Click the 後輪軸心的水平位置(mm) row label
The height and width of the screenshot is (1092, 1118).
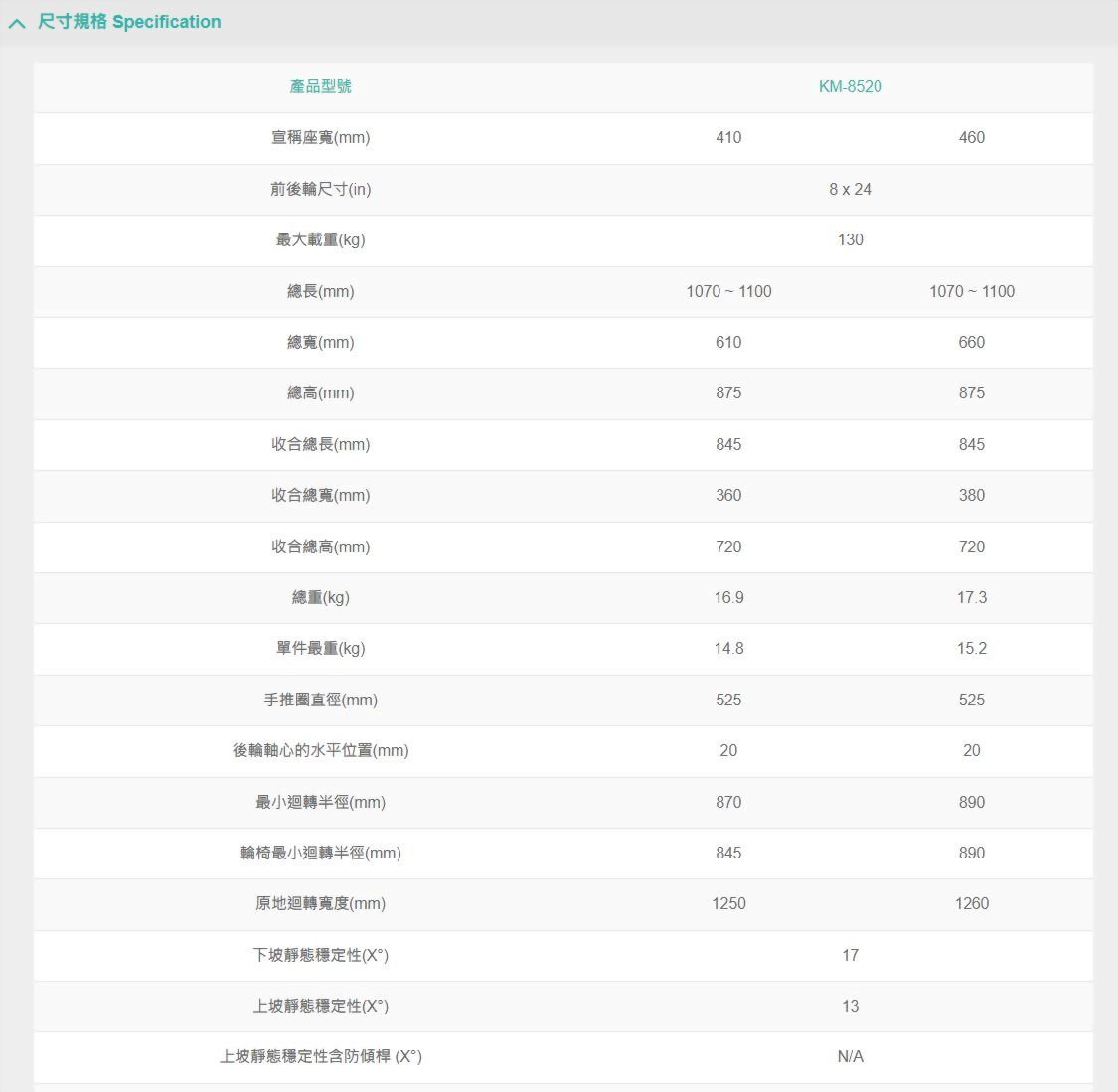[x=320, y=750]
